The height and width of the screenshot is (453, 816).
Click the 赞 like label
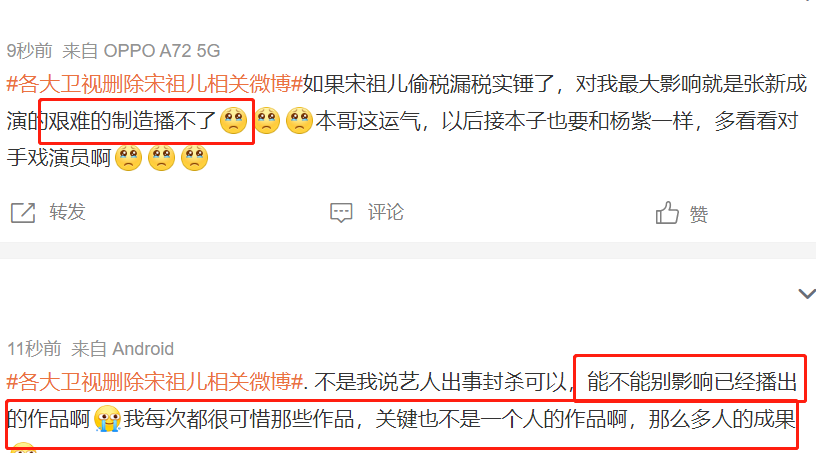click(x=698, y=214)
